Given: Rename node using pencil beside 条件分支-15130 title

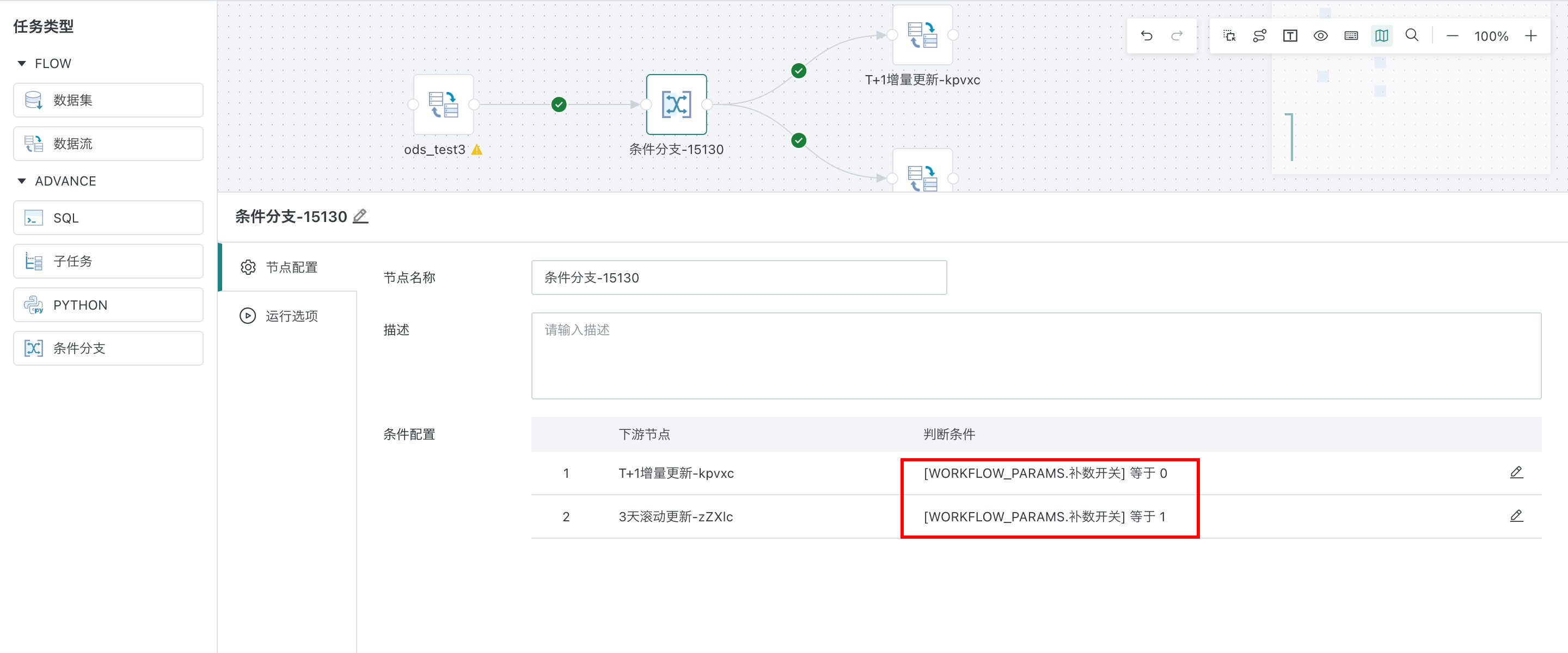Looking at the screenshot, I should point(360,216).
